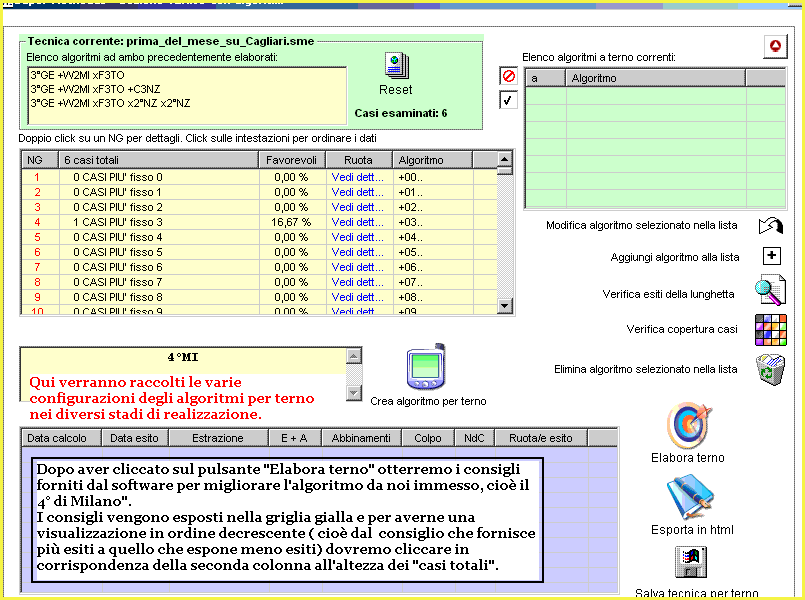Viewport: 805px width, 600px height.
Task: Sort by '6 casi totali' column header
Action: click(x=158, y=160)
